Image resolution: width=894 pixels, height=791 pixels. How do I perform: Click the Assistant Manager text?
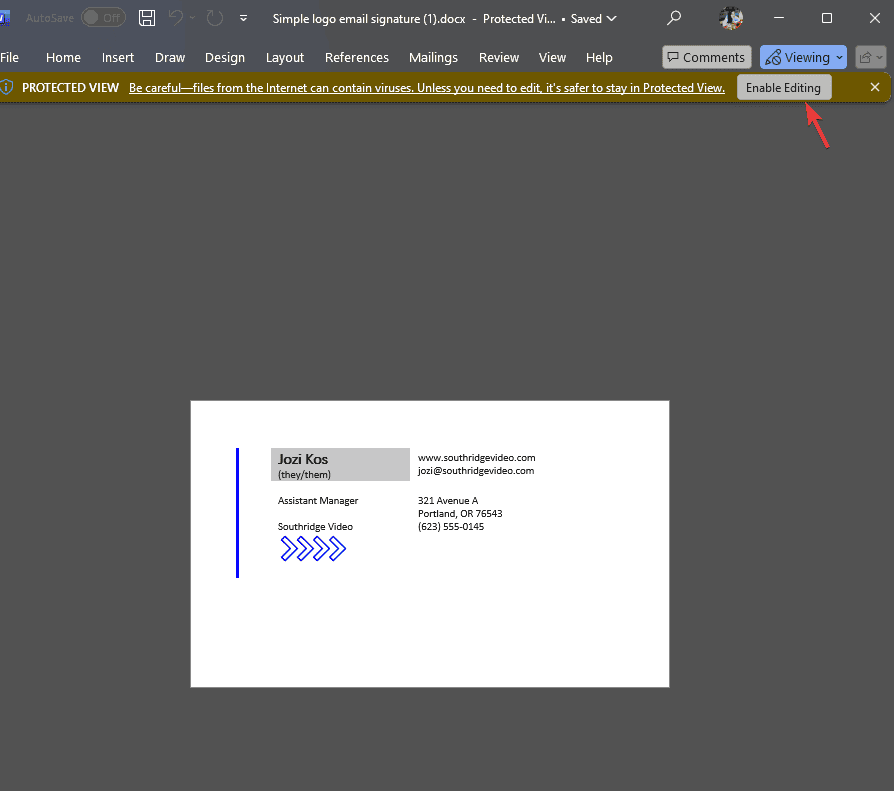pyautogui.click(x=318, y=501)
